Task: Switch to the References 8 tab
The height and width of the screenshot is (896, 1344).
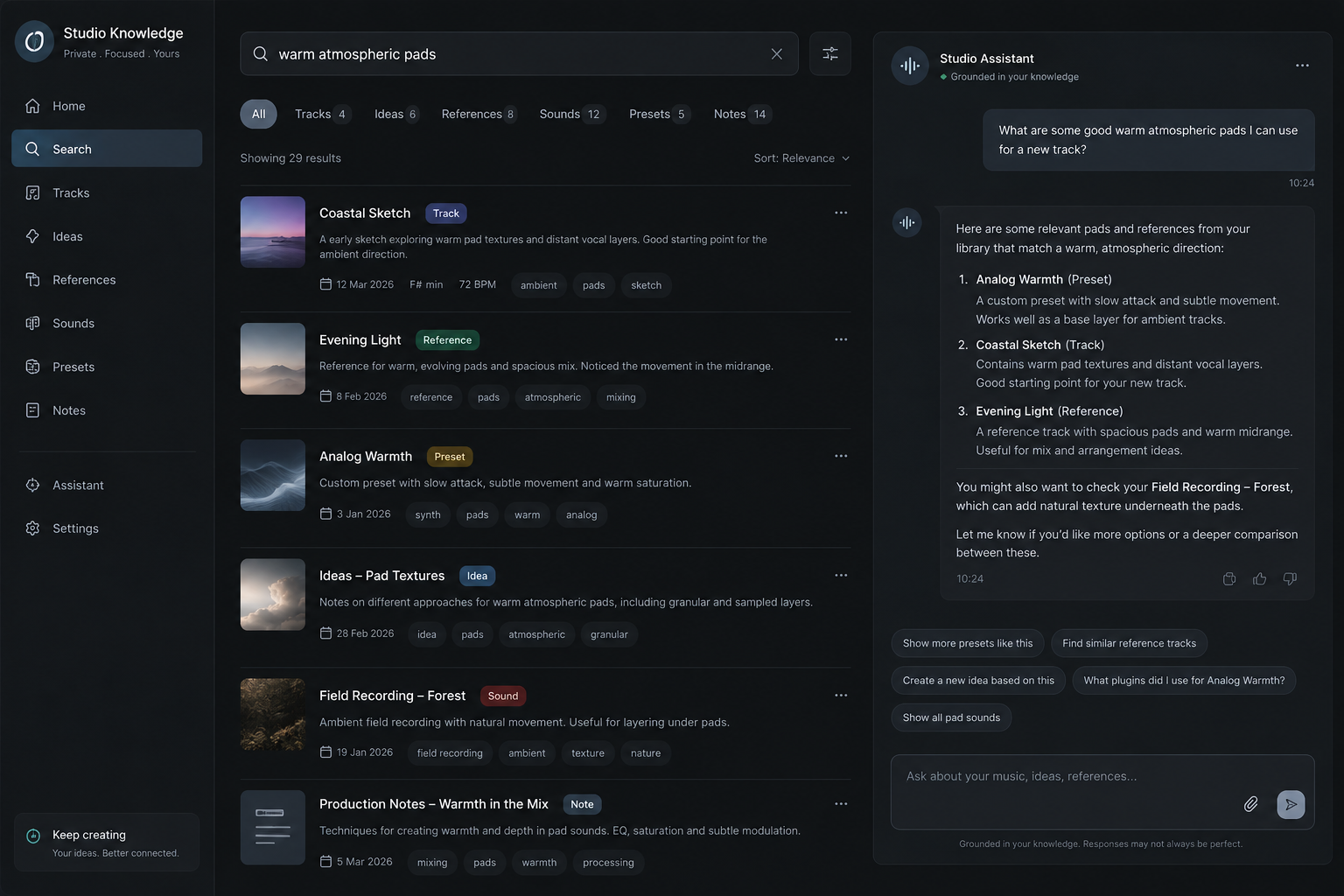Action: (x=479, y=115)
